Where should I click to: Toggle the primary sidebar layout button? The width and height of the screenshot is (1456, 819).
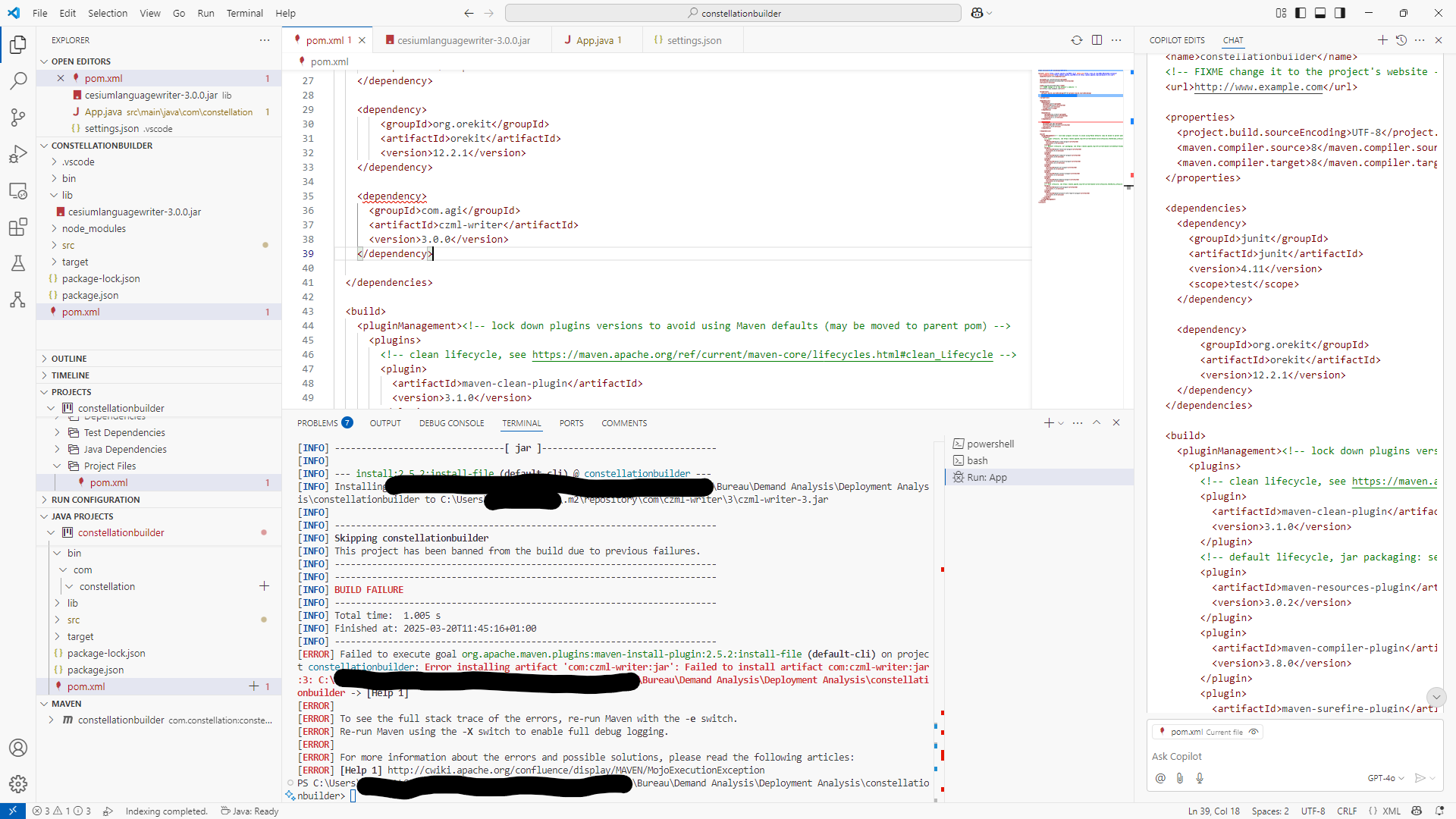[x=1301, y=13]
